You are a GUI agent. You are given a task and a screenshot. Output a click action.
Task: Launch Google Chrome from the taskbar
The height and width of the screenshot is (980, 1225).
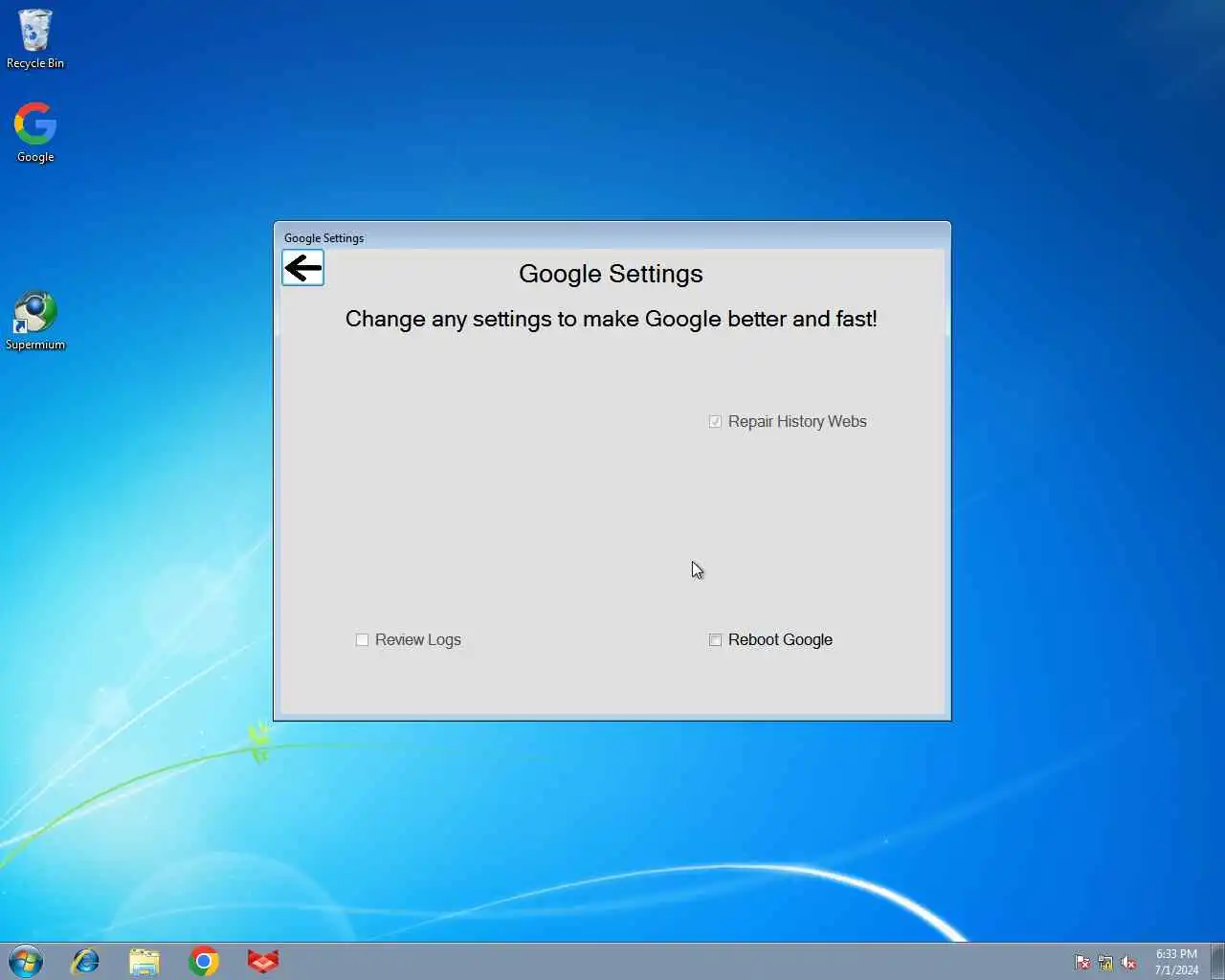pos(204,961)
